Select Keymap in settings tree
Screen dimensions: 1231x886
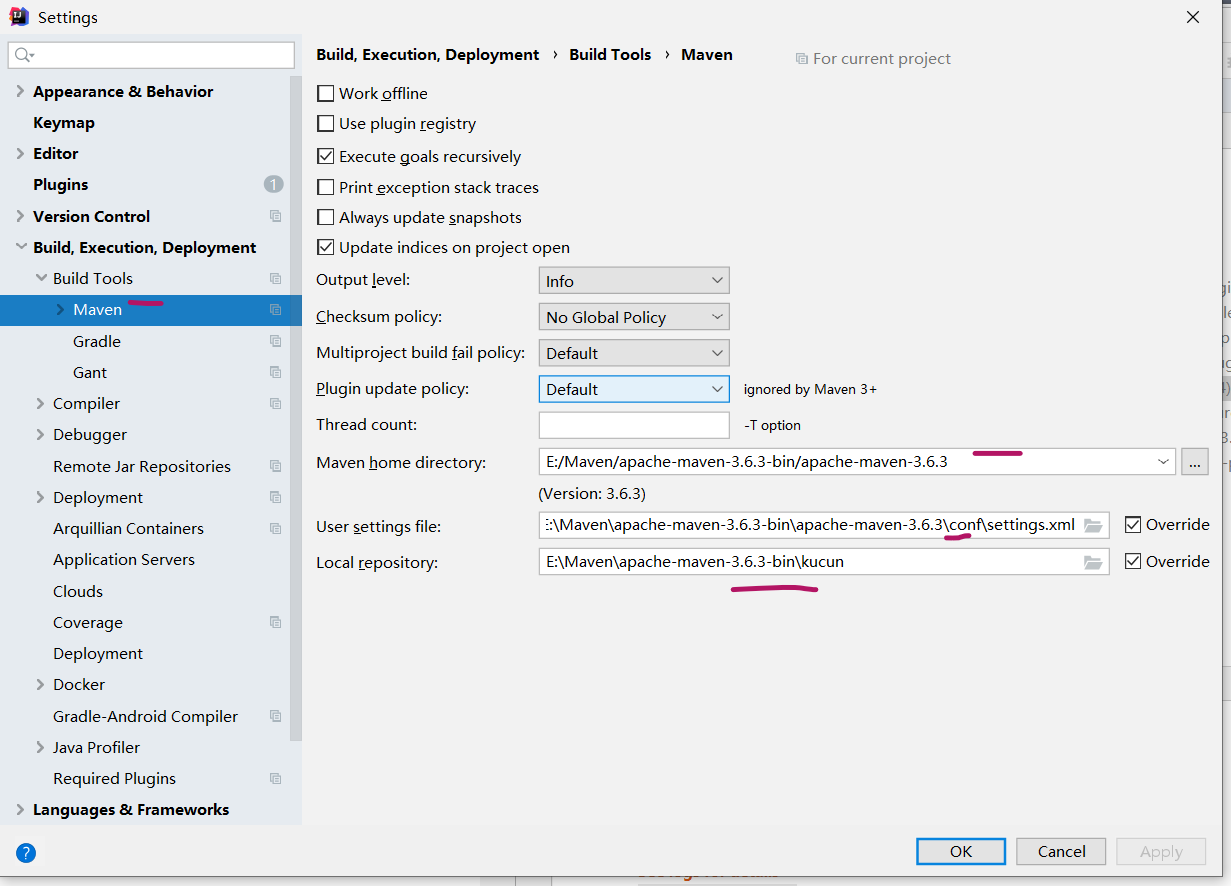(x=64, y=122)
